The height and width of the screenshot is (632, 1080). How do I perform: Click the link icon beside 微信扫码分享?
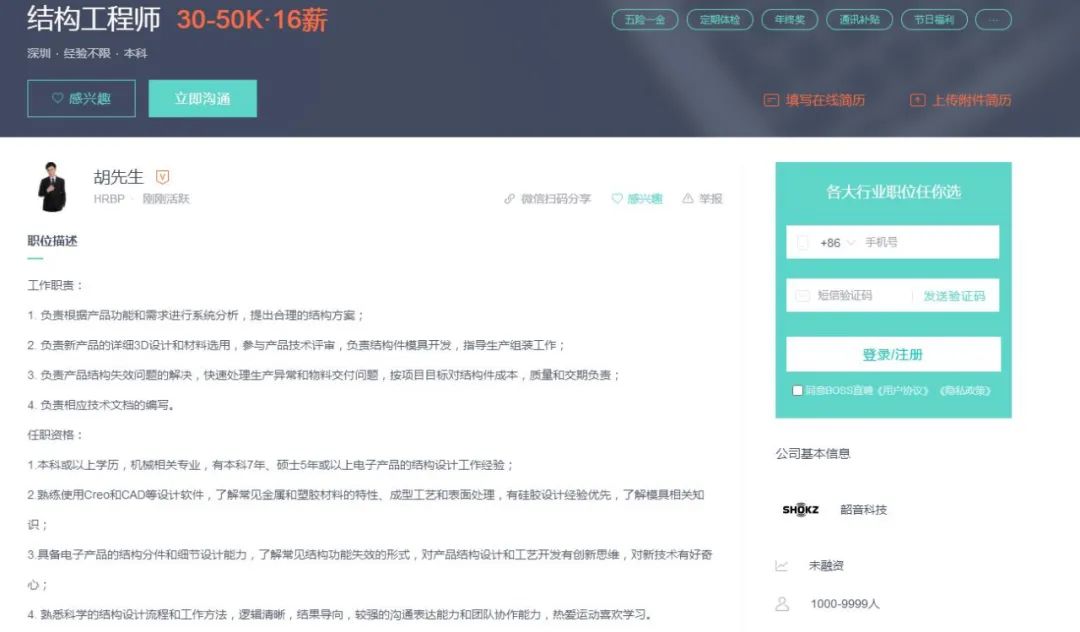[x=510, y=199]
